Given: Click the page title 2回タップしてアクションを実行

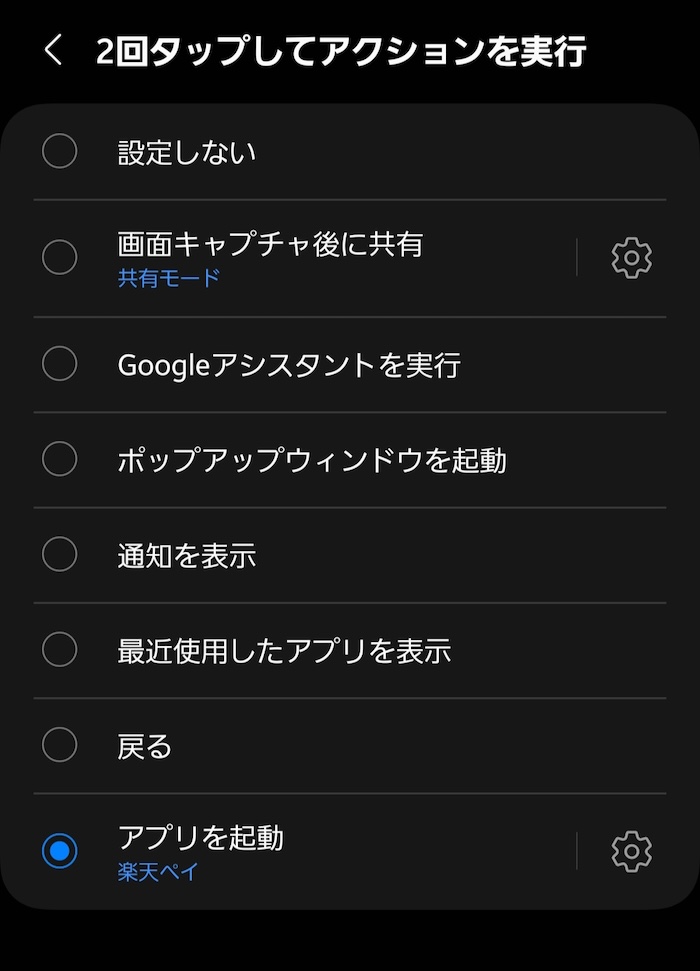Looking at the screenshot, I should pos(341,51).
